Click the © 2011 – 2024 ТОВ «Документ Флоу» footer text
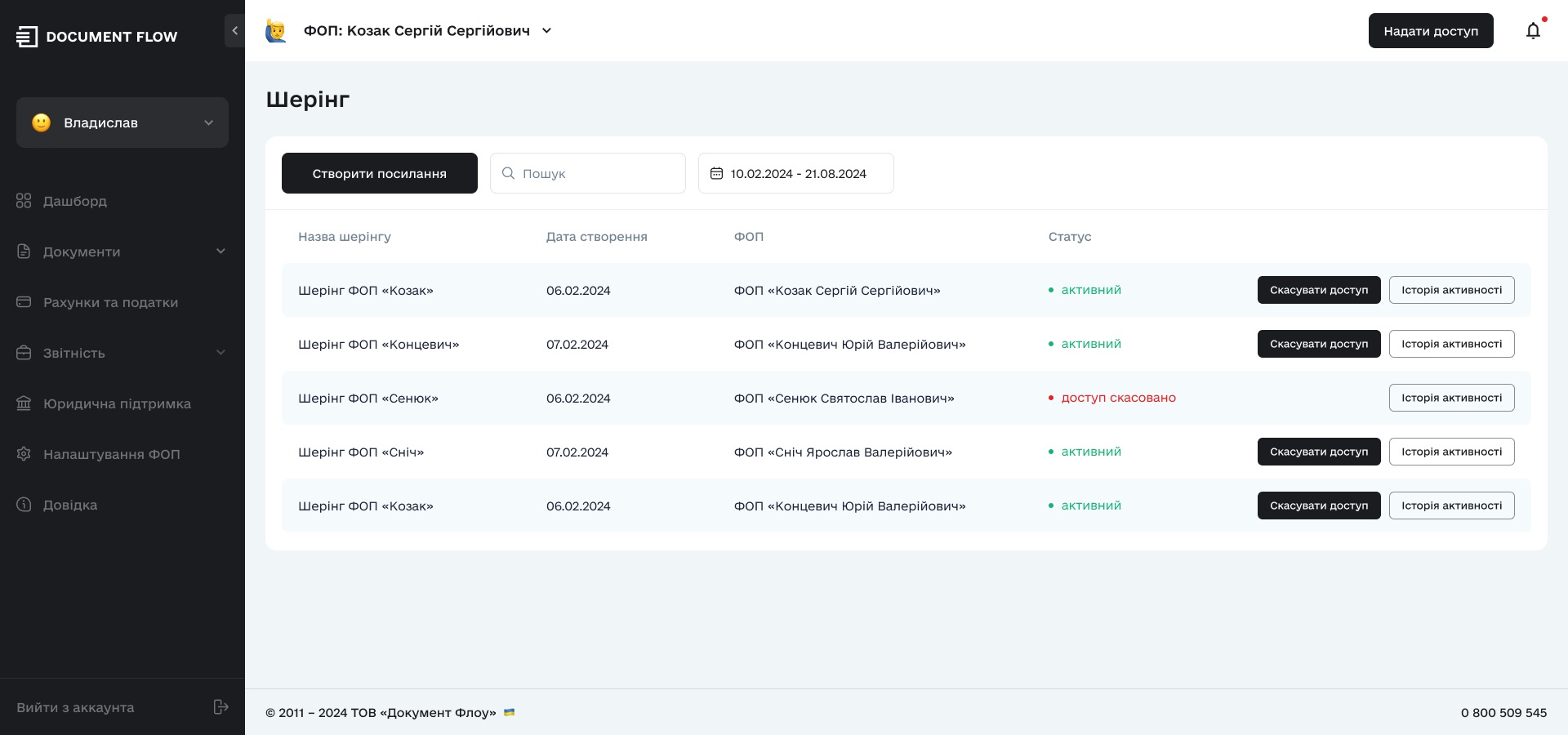 381,712
